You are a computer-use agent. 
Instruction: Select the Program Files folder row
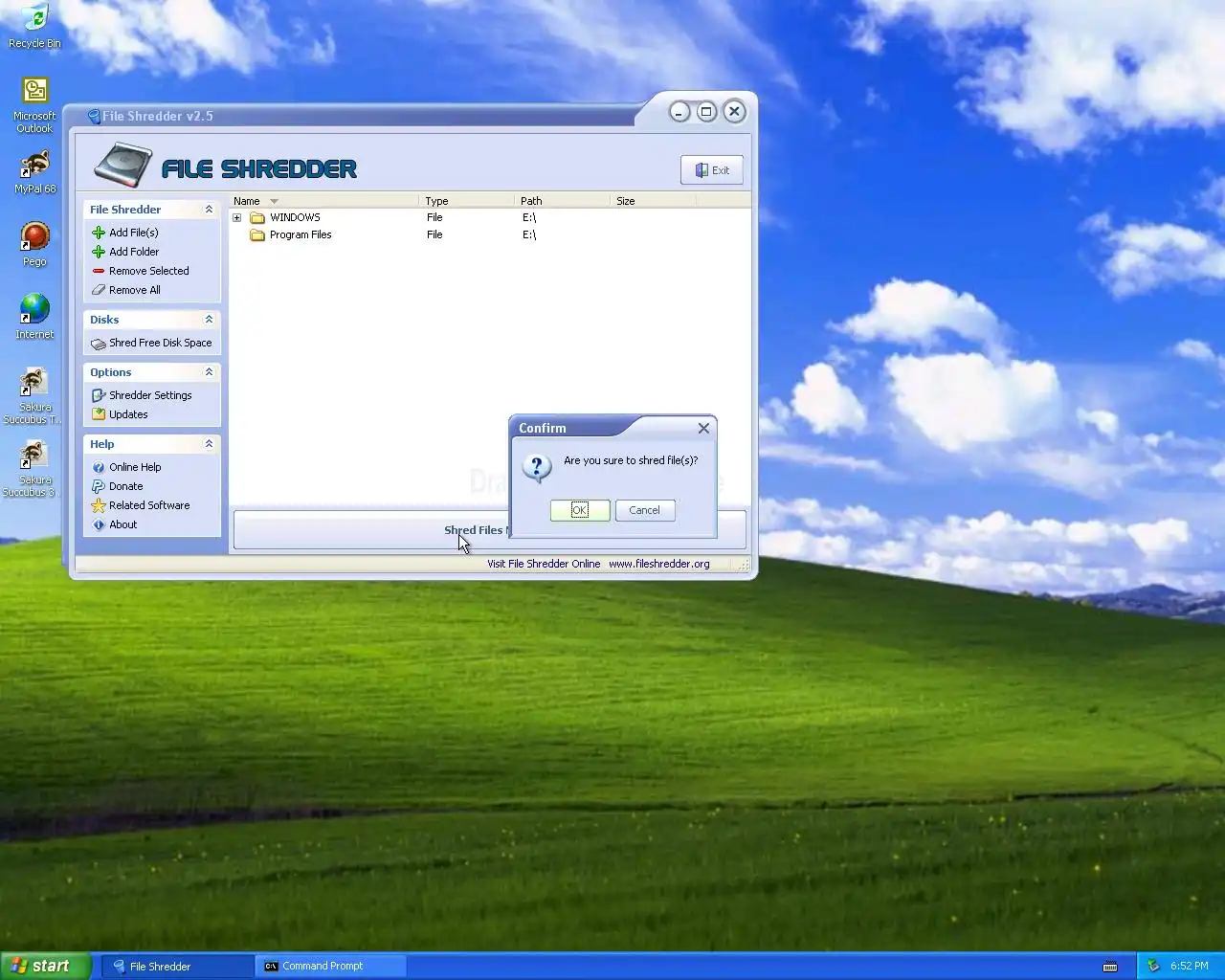[490, 234]
